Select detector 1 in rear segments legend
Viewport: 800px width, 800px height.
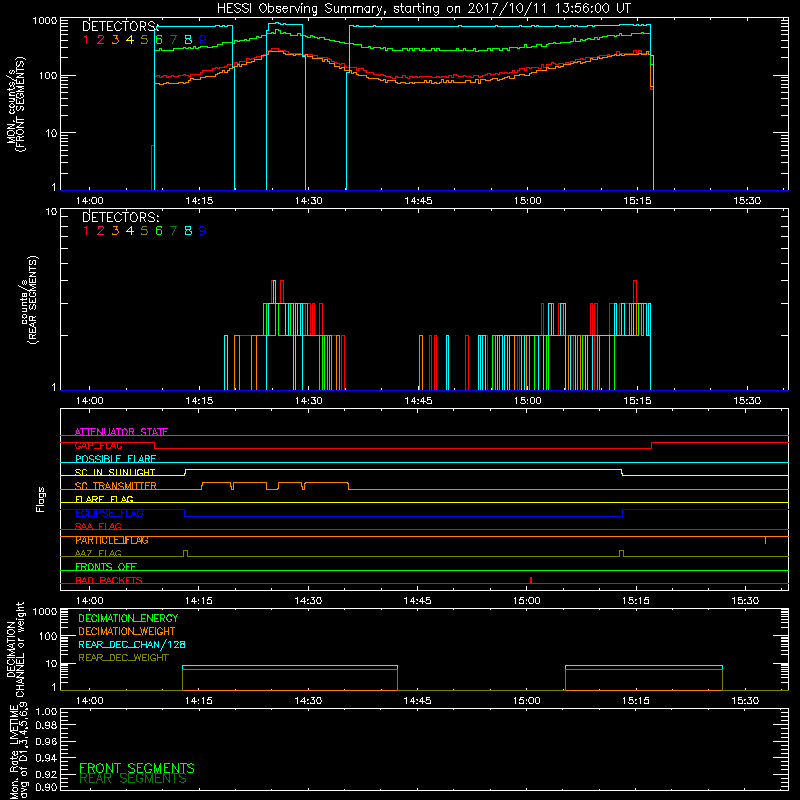tap(86, 231)
